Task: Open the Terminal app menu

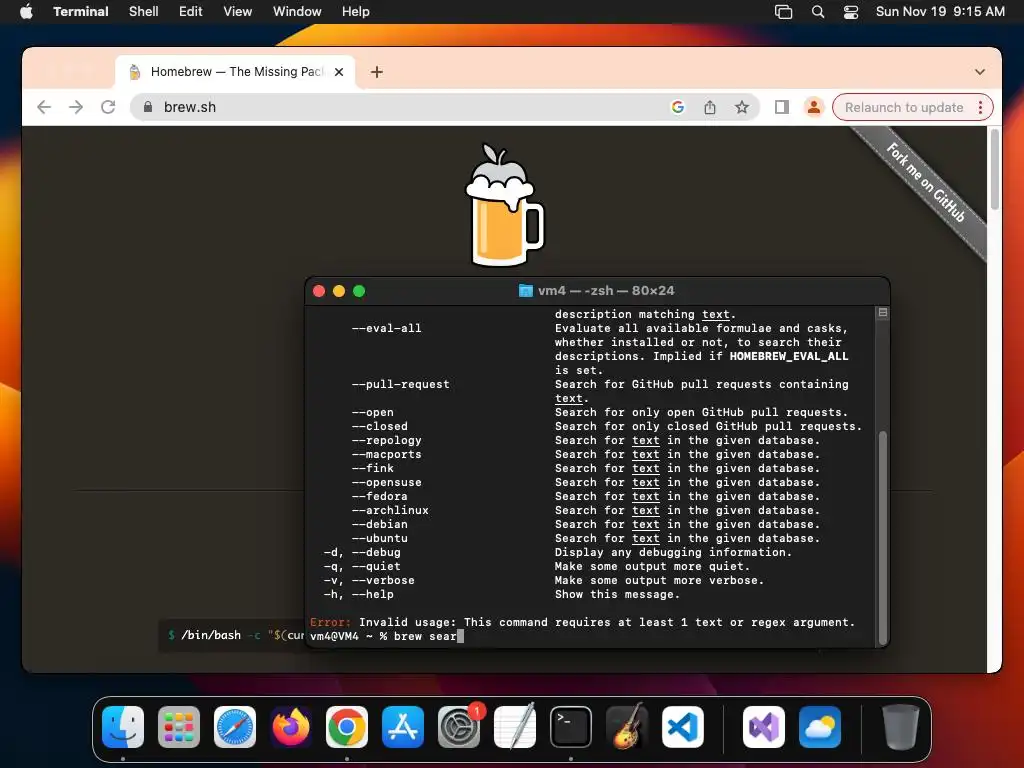Action: [80, 12]
